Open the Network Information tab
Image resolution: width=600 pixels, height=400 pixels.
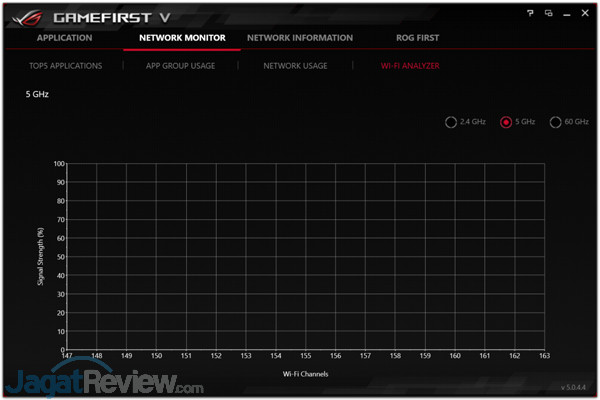(300, 38)
